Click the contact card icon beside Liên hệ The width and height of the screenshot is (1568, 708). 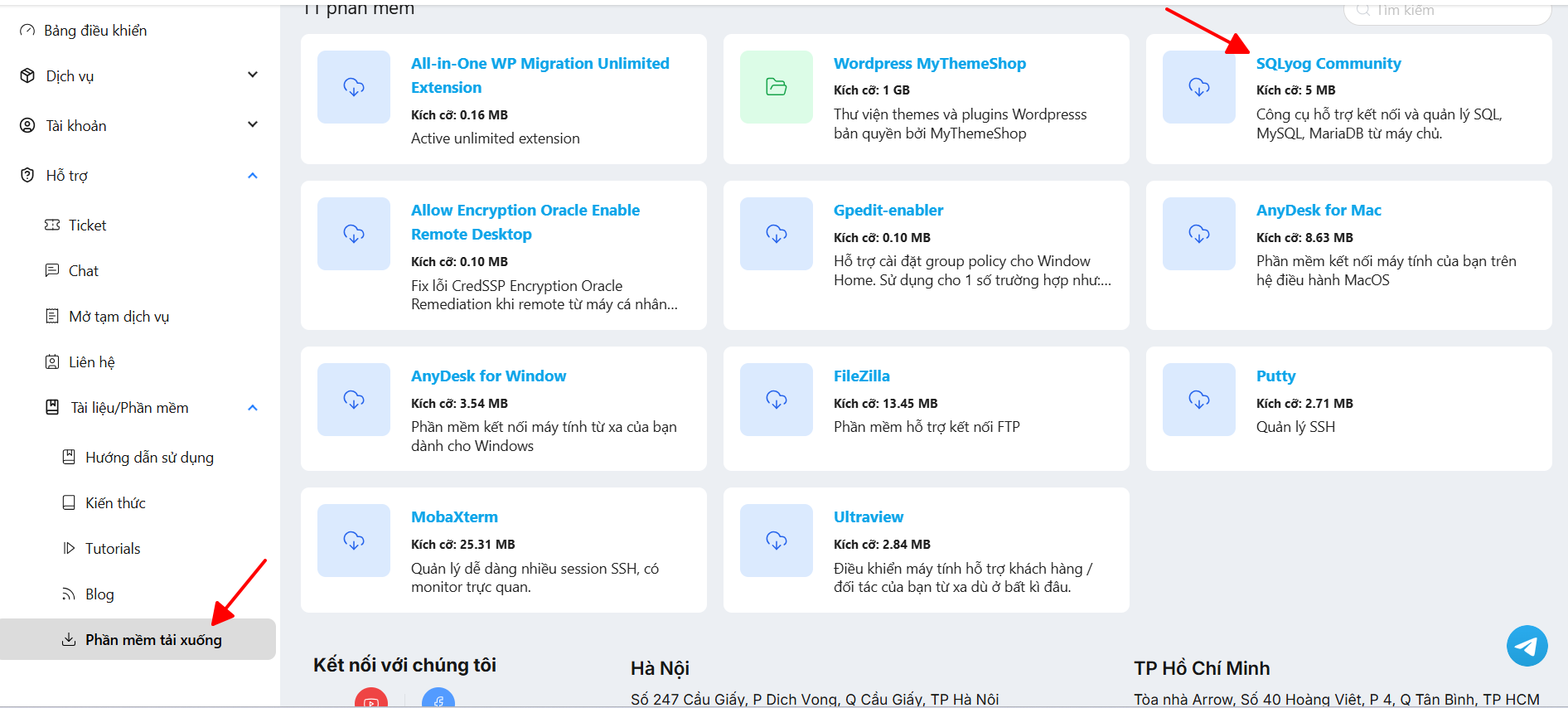click(52, 361)
